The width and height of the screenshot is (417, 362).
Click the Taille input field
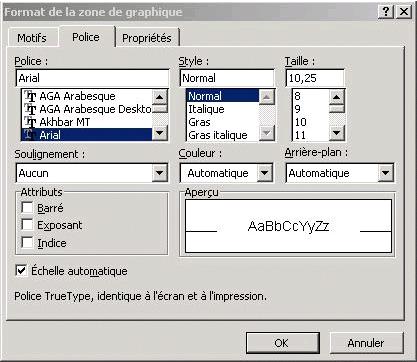(x=315, y=78)
